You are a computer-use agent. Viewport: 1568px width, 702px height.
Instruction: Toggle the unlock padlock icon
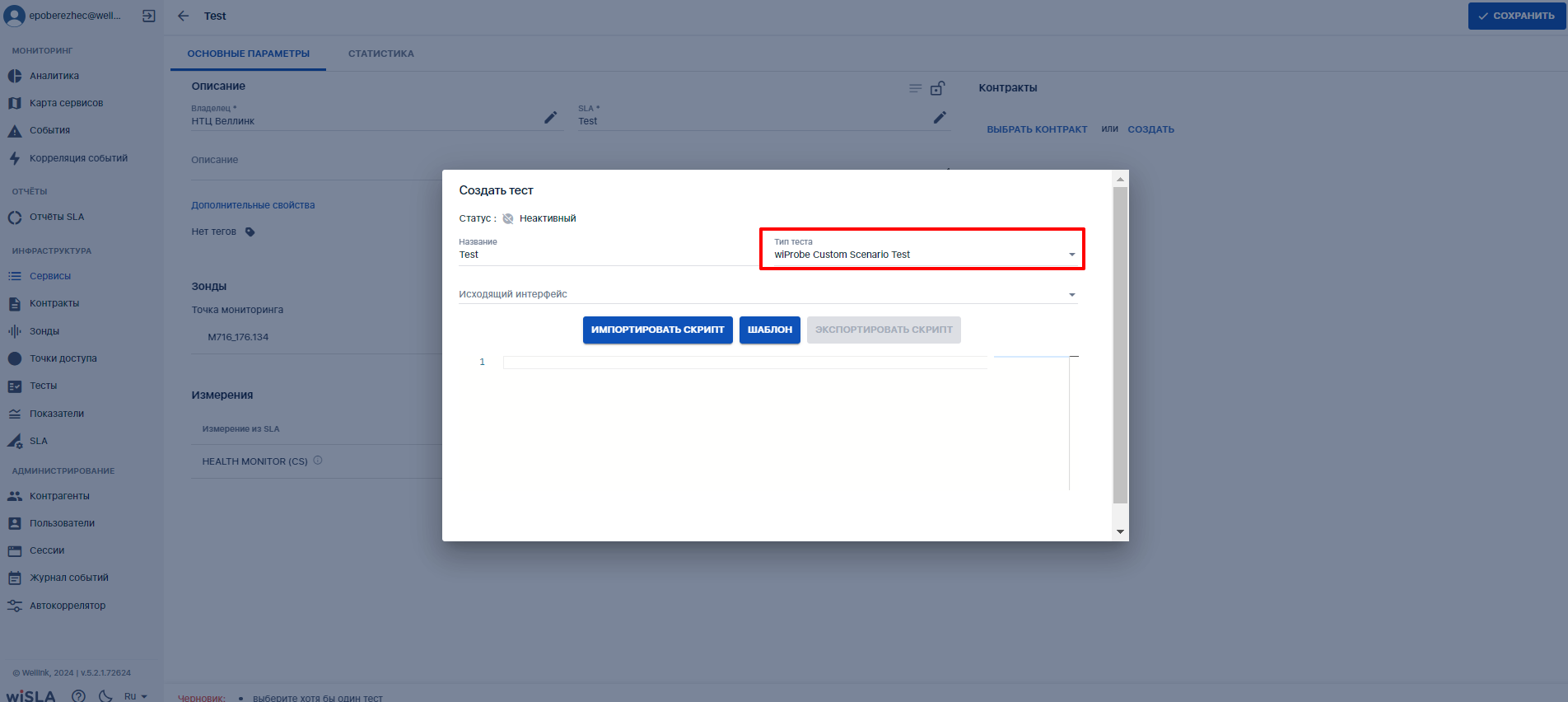click(x=937, y=88)
